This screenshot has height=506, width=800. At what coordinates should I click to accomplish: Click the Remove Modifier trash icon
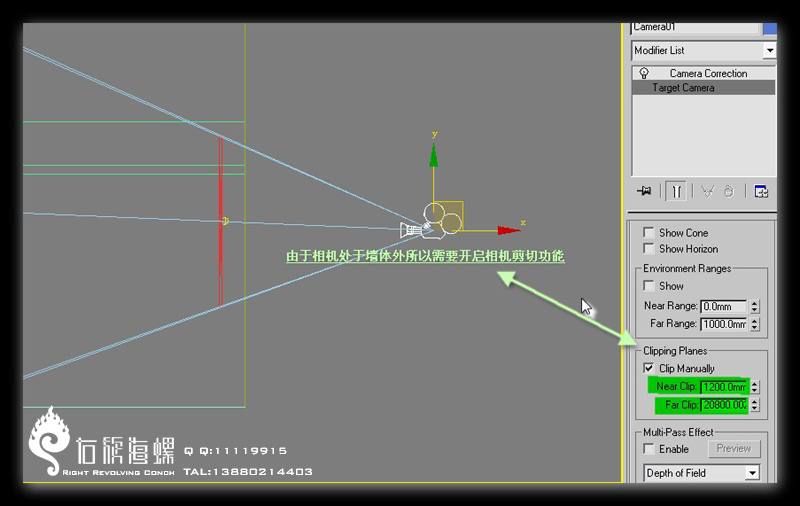tap(729, 191)
